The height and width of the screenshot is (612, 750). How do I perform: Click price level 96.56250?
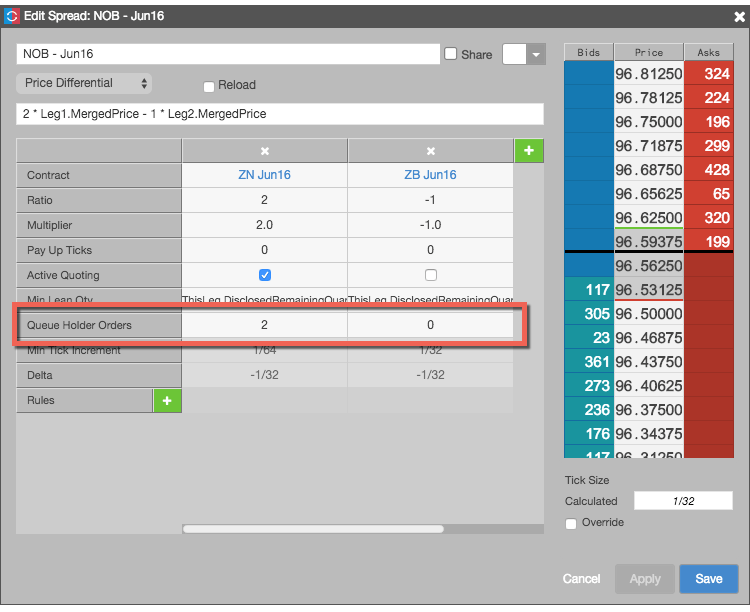[649, 266]
